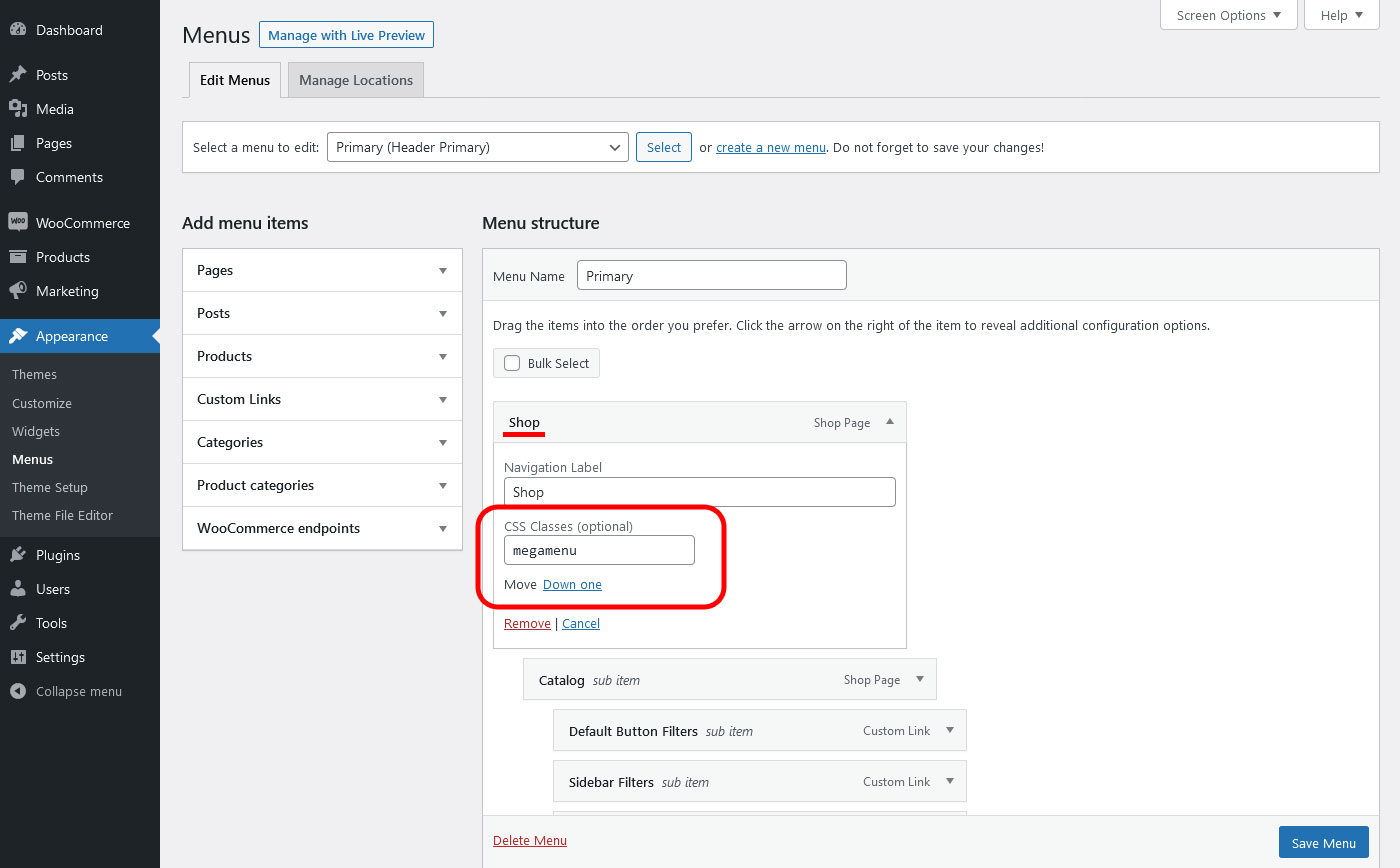Expand the Product categories panel
Image resolution: width=1400 pixels, height=868 pixels.
coord(443,485)
